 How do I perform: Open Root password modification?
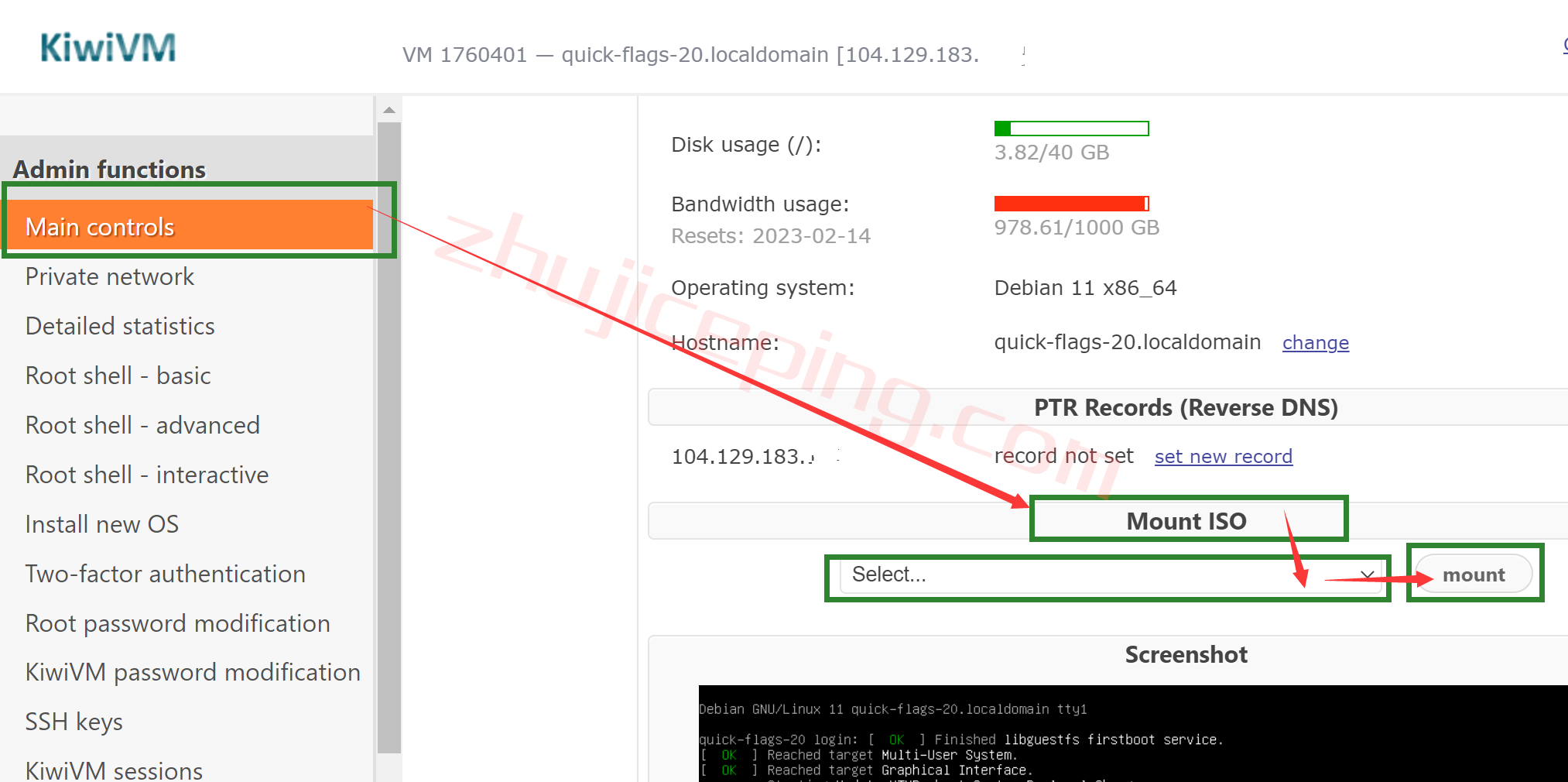coord(177,623)
